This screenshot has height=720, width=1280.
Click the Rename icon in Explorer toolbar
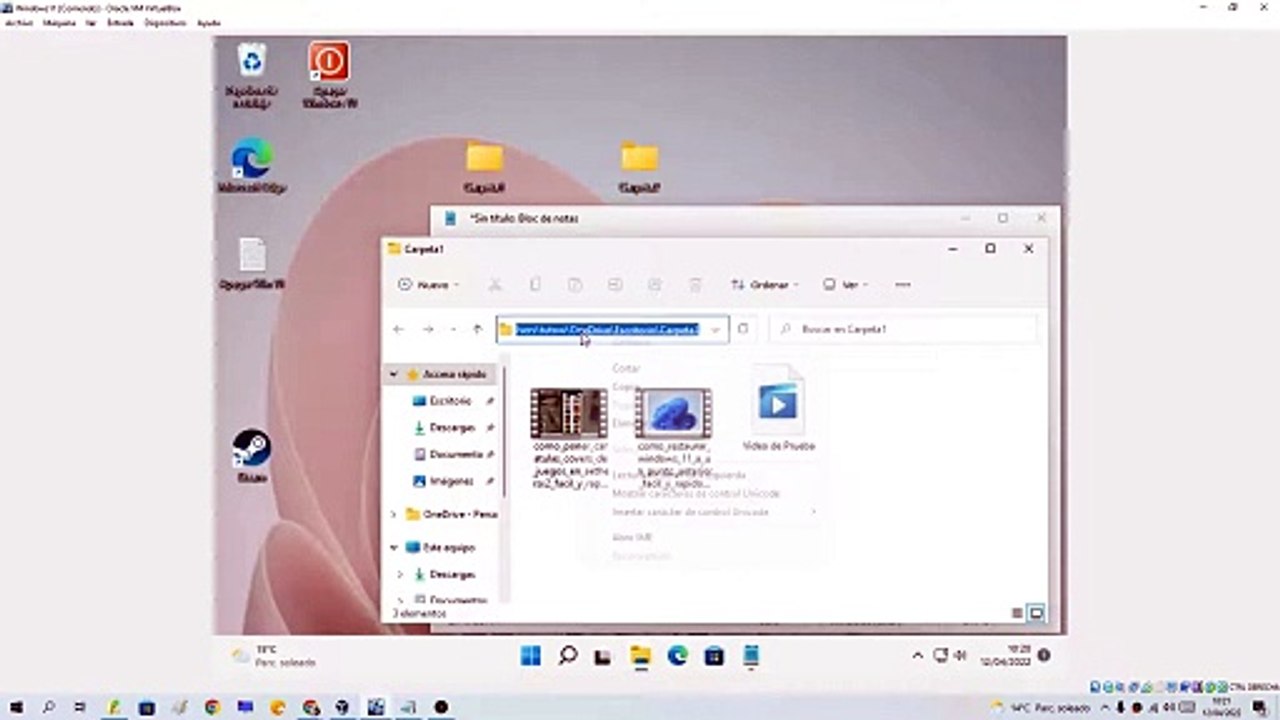point(615,285)
